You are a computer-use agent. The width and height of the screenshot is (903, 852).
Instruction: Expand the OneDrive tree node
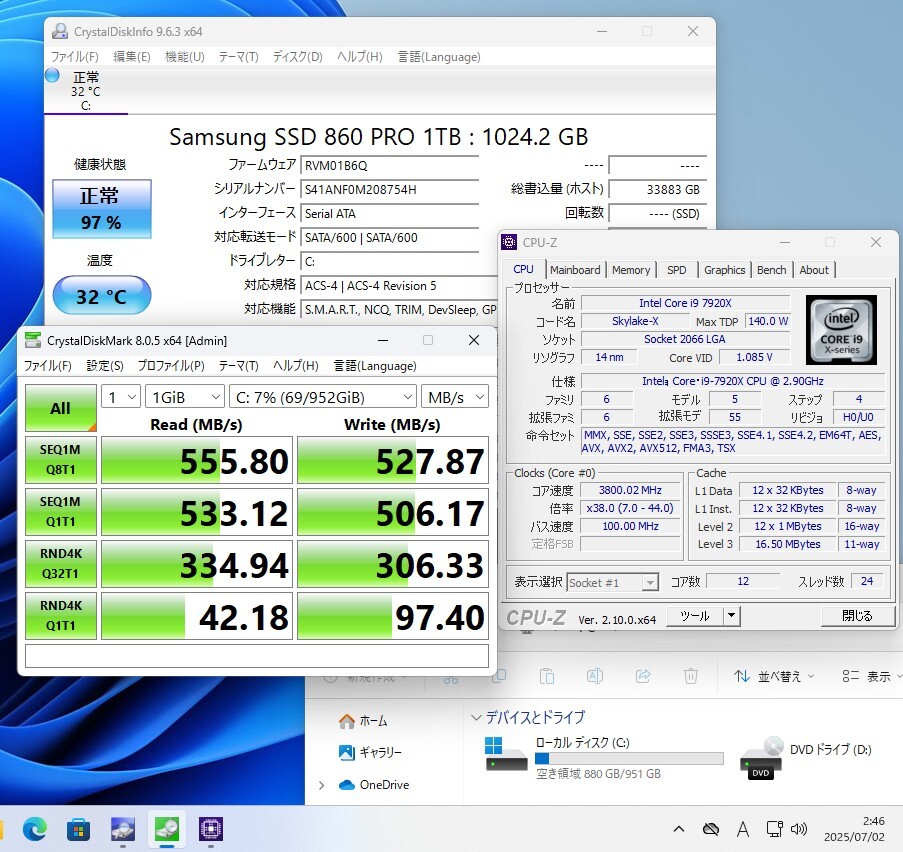(x=321, y=785)
